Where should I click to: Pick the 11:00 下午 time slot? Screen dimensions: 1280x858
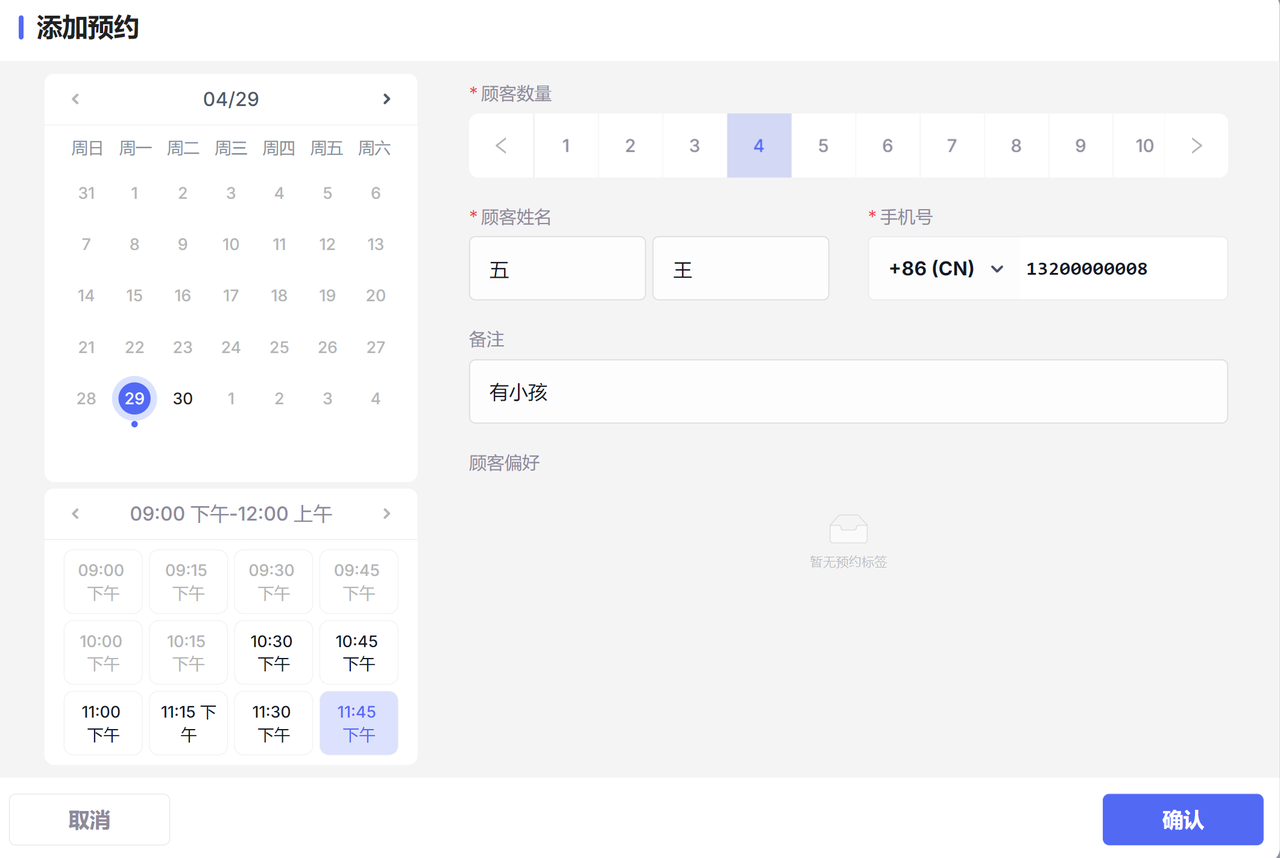pos(103,724)
